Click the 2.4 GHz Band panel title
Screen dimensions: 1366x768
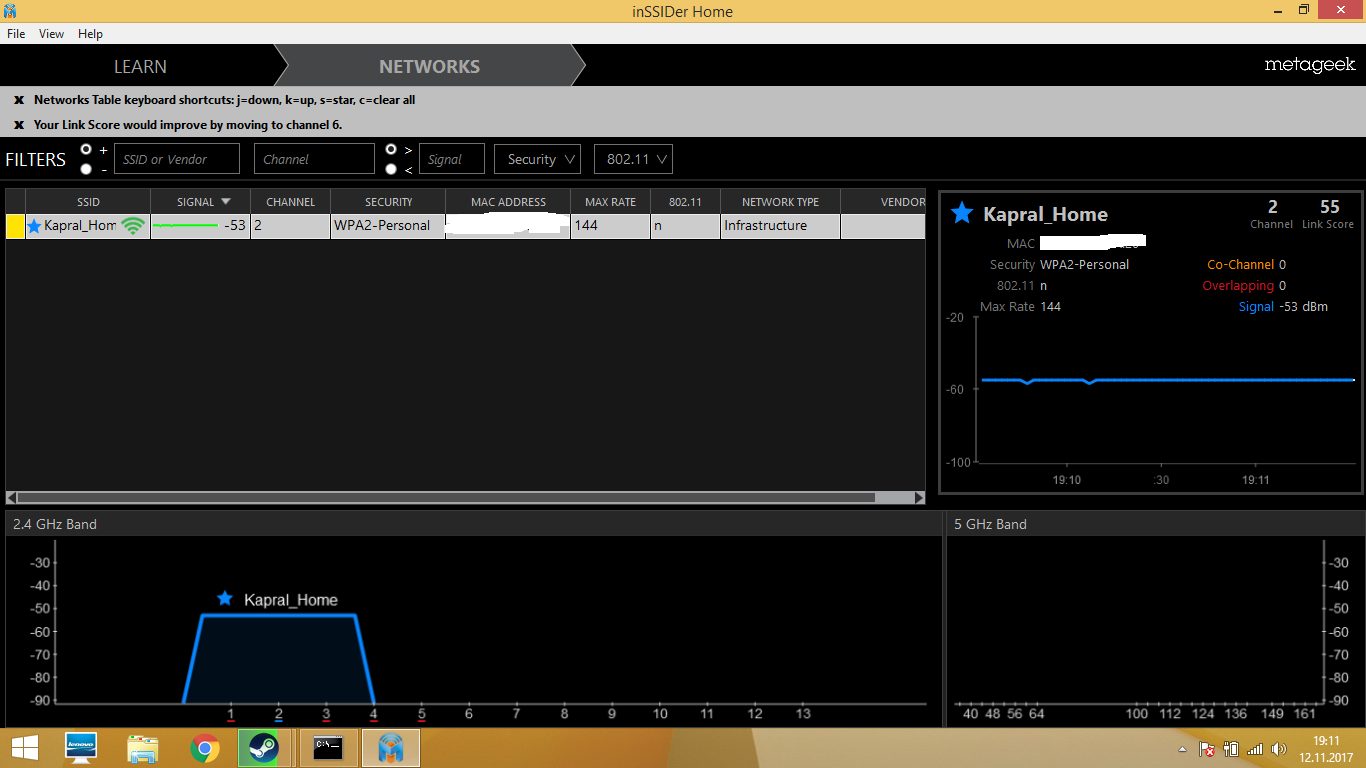(x=55, y=524)
